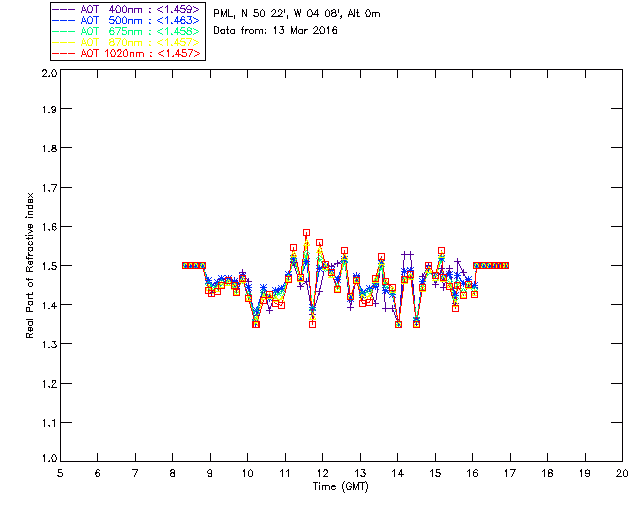Screen dimensions: 640x512
Task: Click the red square minimum near 11.7
Action: [313, 325]
